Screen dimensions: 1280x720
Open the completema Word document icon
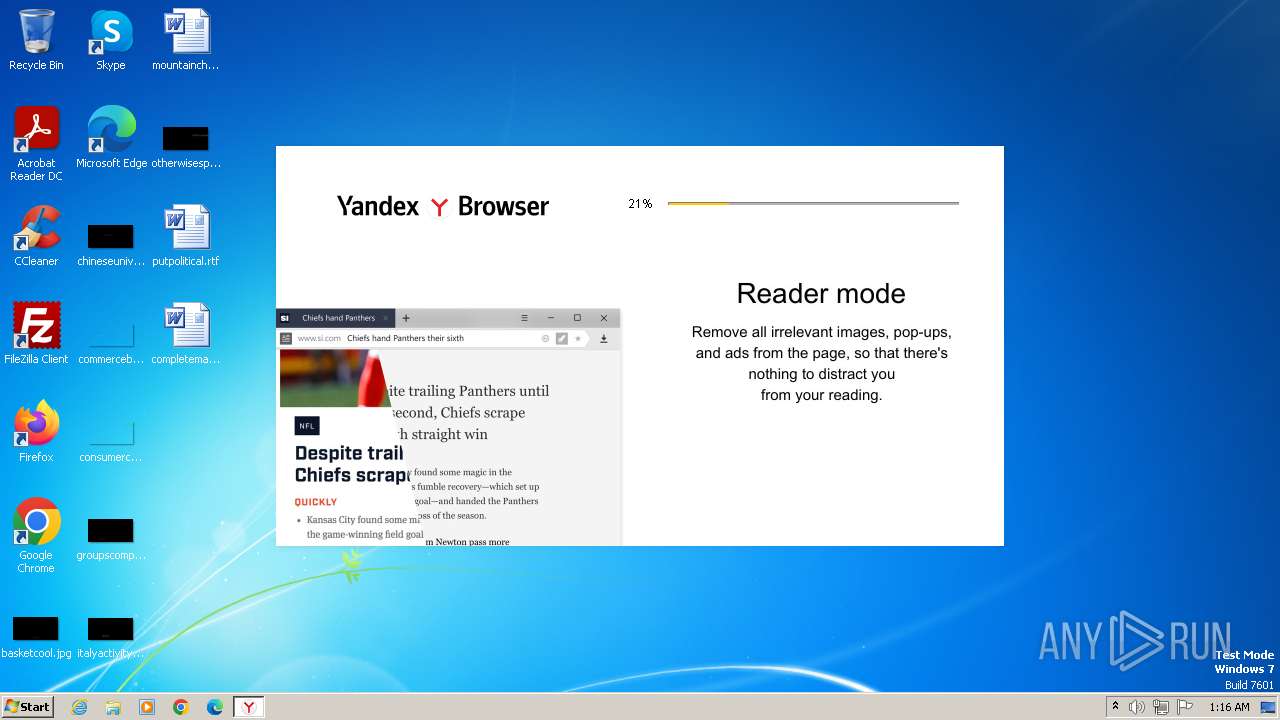[x=186, y=334]
